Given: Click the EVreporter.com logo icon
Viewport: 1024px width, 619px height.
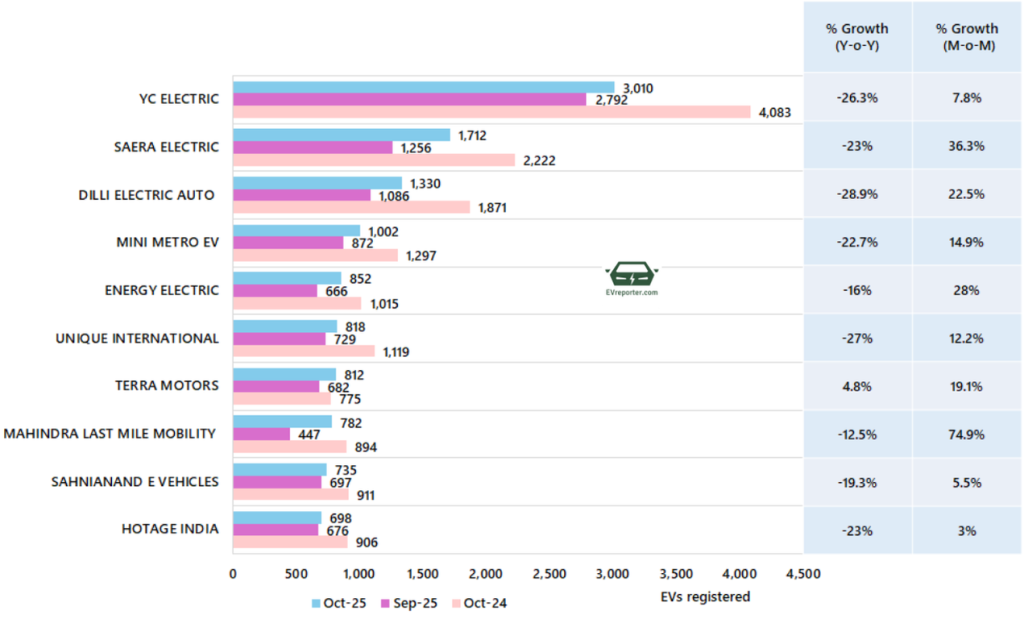Looking at the screenshot, I should click(632, 275).
